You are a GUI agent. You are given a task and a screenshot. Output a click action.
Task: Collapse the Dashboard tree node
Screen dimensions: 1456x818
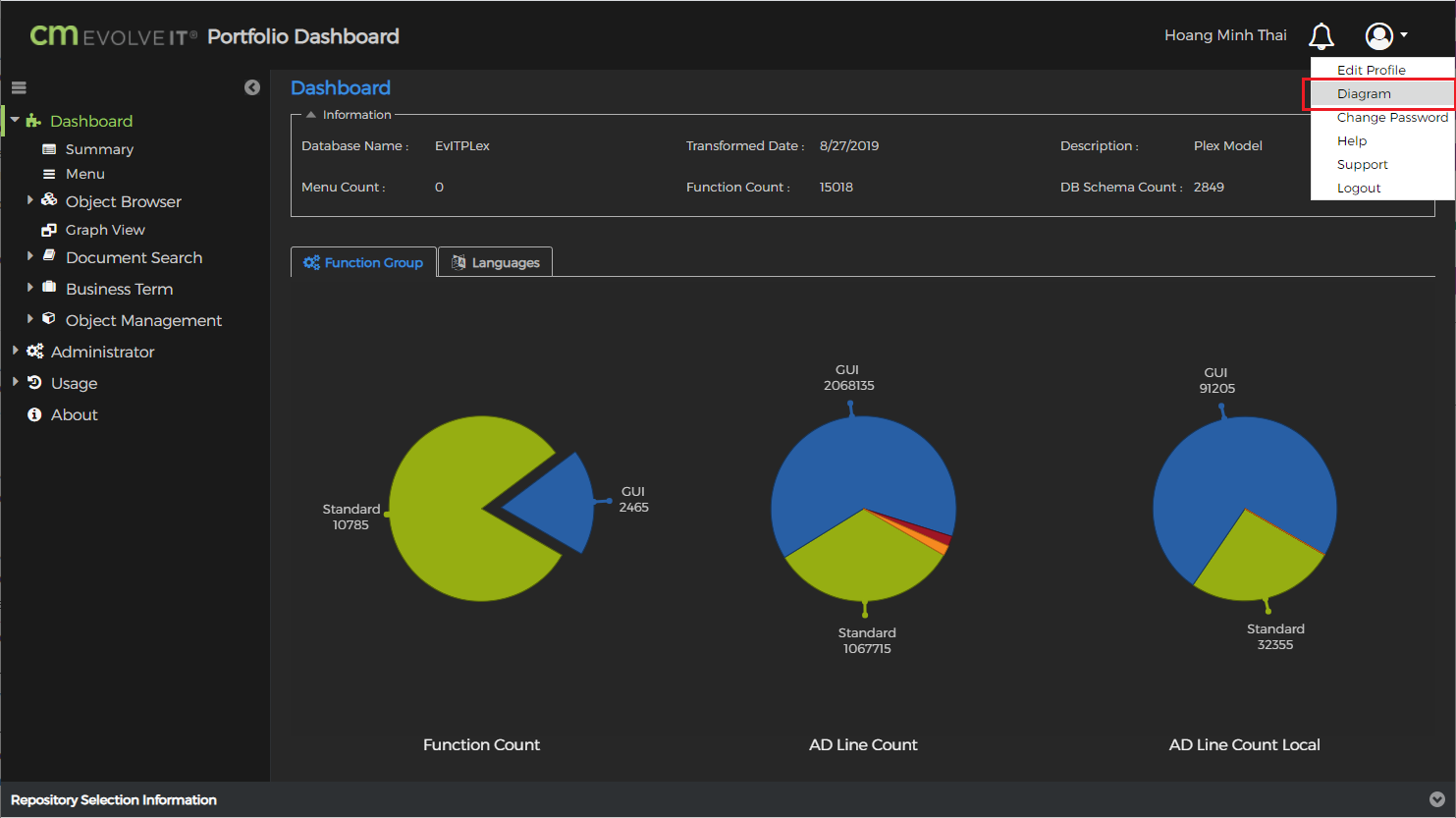pyautogui.click(x=15, y=120)
